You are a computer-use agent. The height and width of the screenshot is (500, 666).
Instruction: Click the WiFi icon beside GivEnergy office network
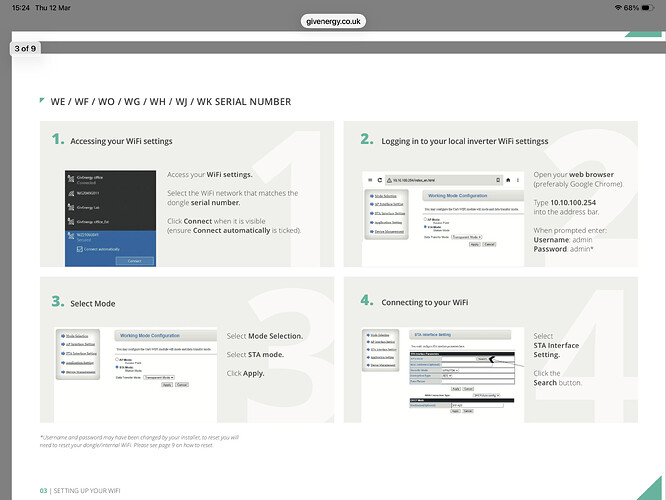coord(71,177)
